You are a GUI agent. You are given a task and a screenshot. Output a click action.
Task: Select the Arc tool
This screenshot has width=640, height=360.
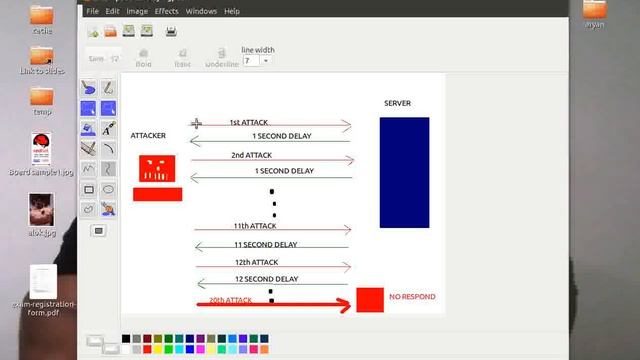click(x=108, y=149)
